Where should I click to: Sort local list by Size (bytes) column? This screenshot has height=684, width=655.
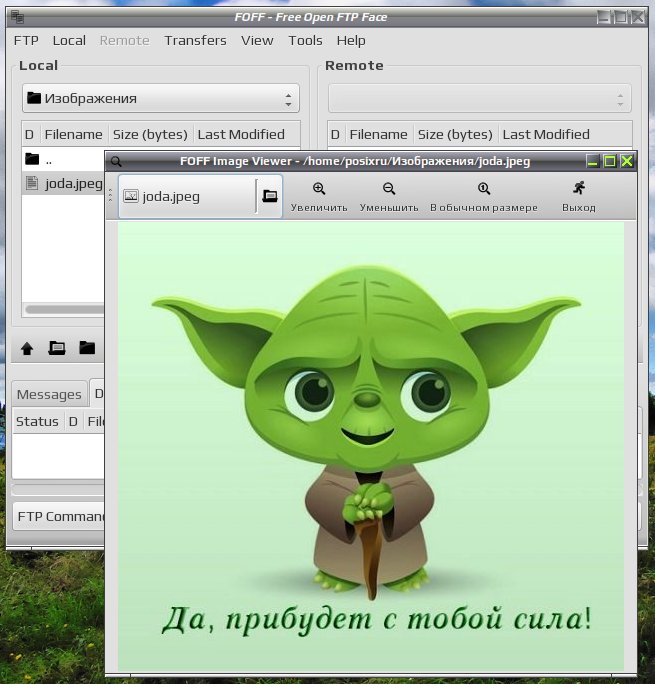coord(150,134)
